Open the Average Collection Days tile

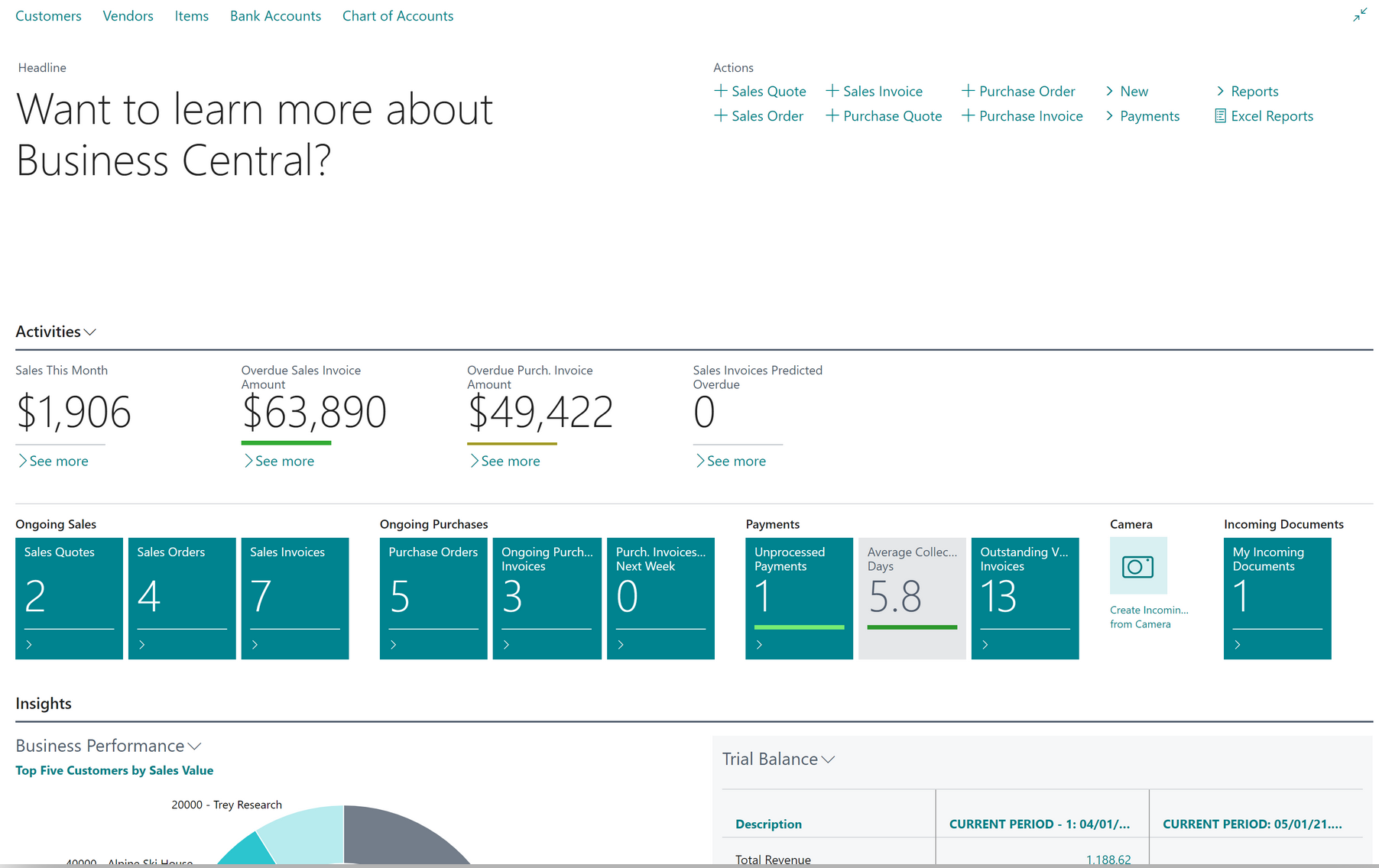point(912,598)
